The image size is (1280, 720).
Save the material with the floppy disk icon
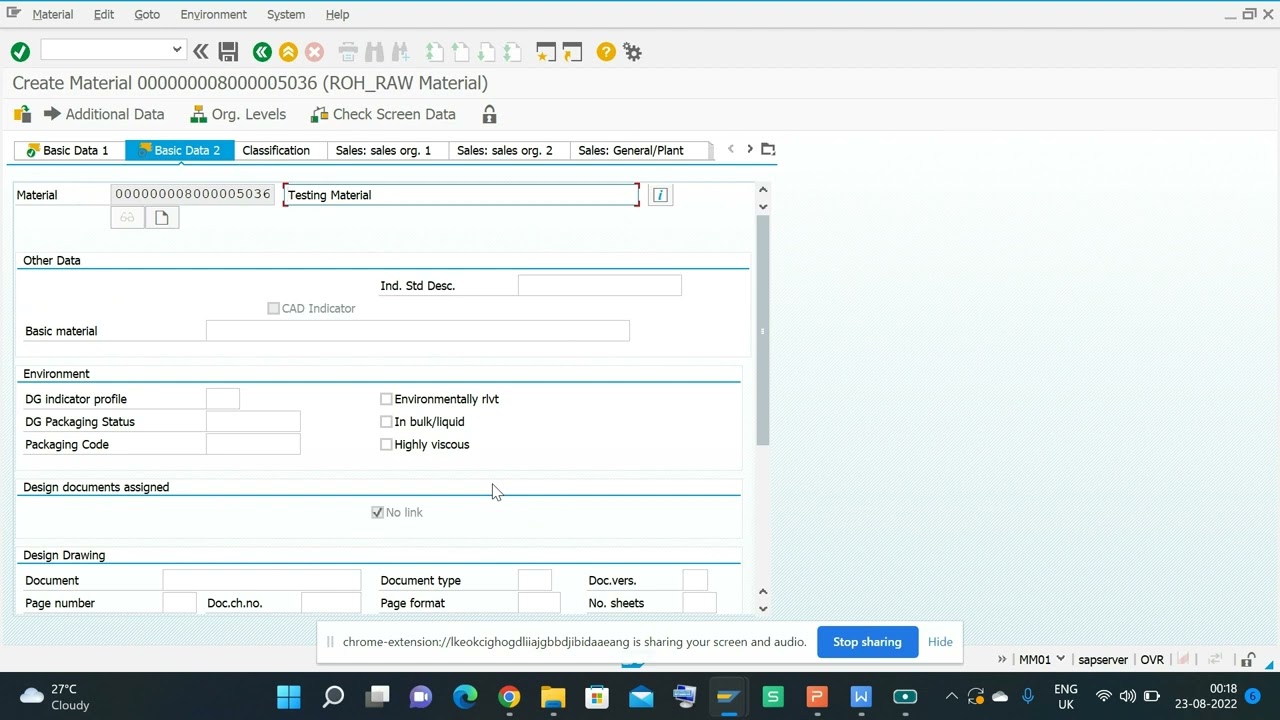228,52
